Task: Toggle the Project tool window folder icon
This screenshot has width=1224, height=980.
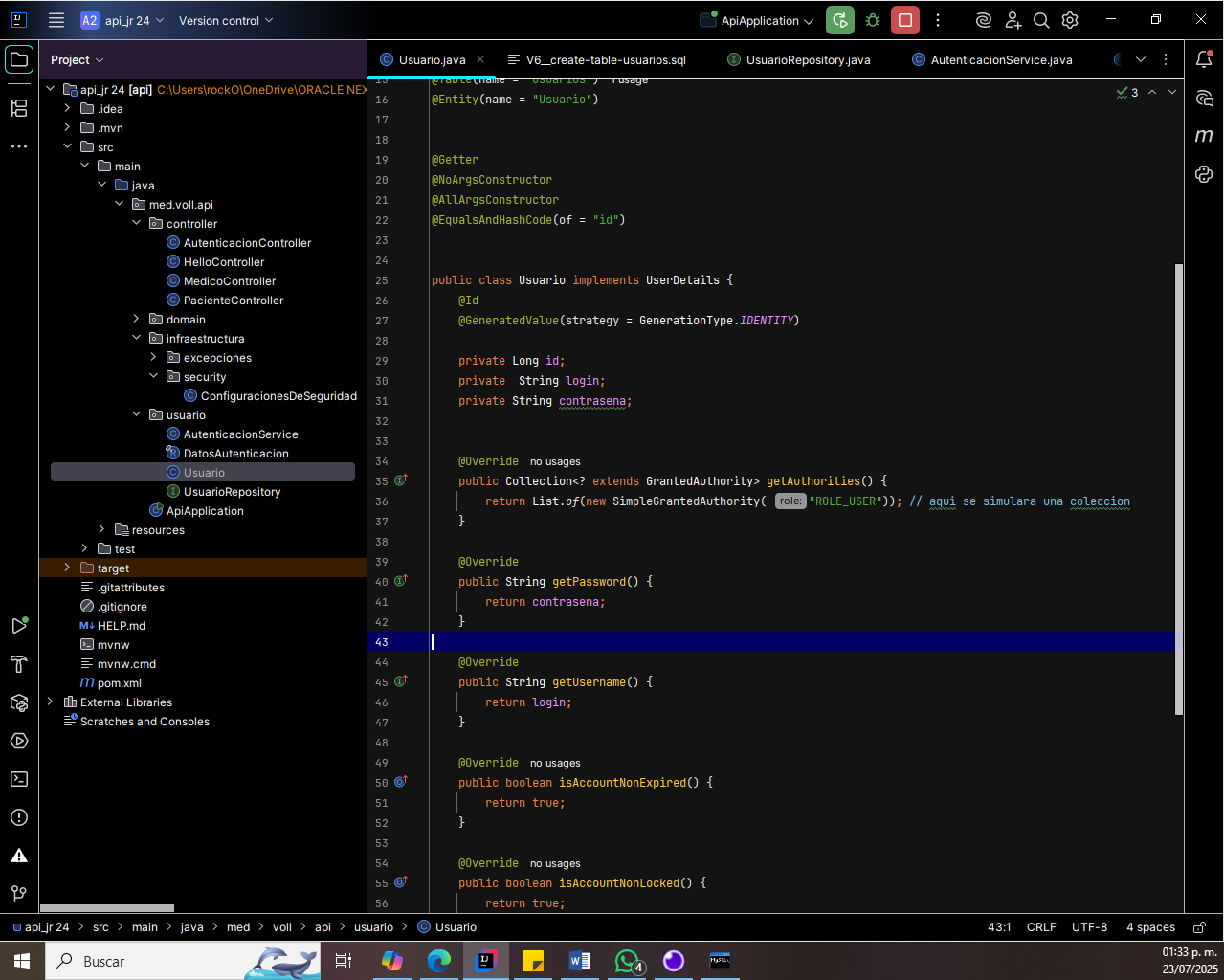Action: (x=19, y=59)
